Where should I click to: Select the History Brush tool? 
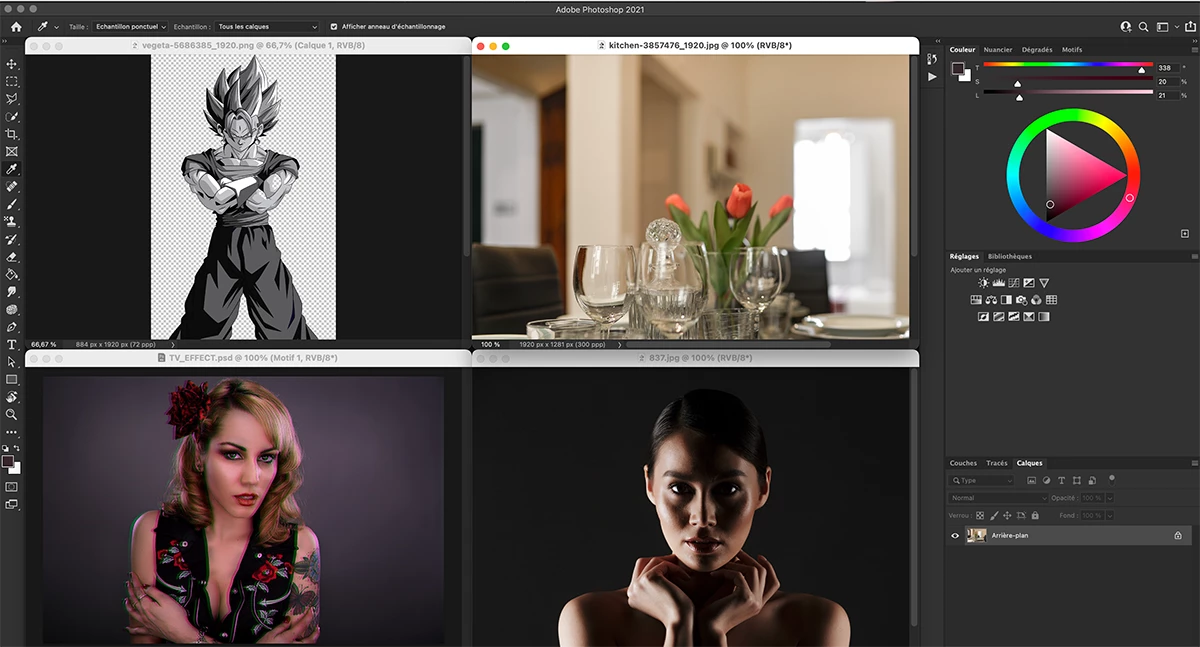click(12, 239)
